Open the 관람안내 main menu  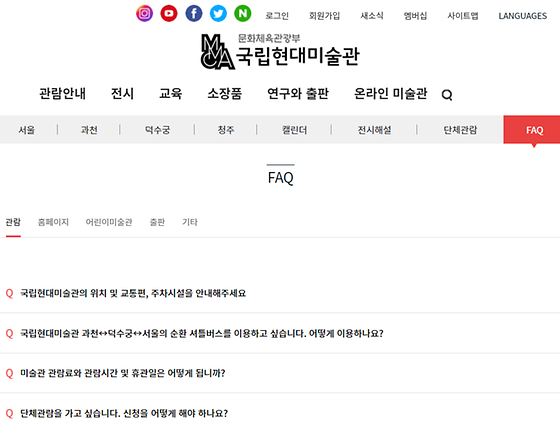point(62,94)
